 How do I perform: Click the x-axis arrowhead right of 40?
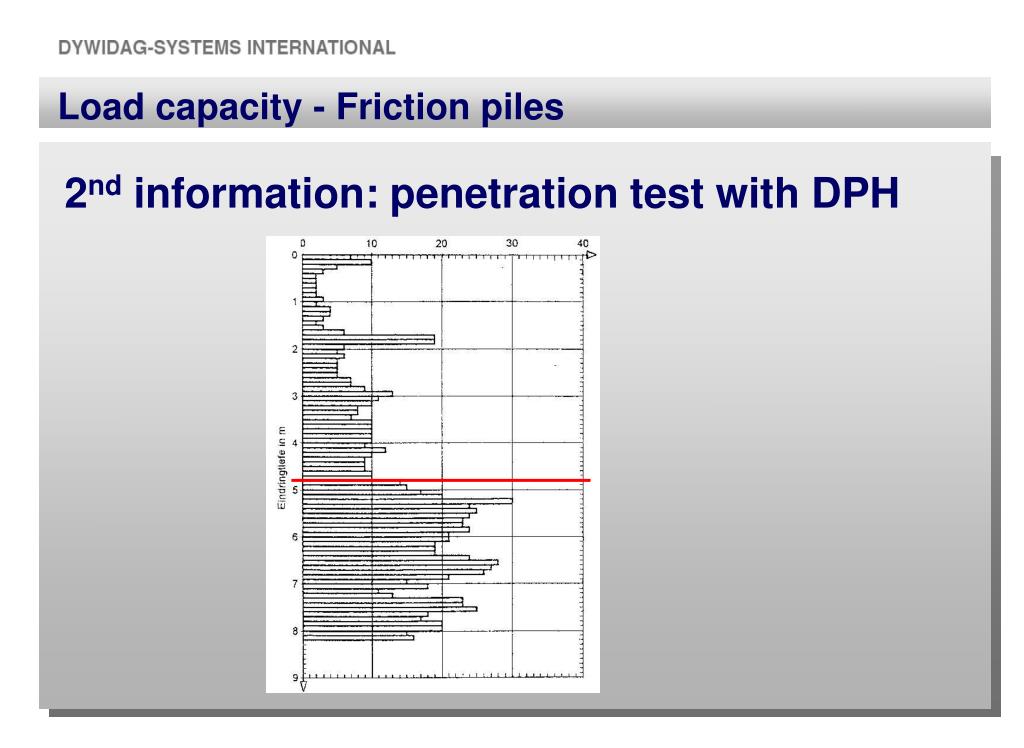coord(590,255)
